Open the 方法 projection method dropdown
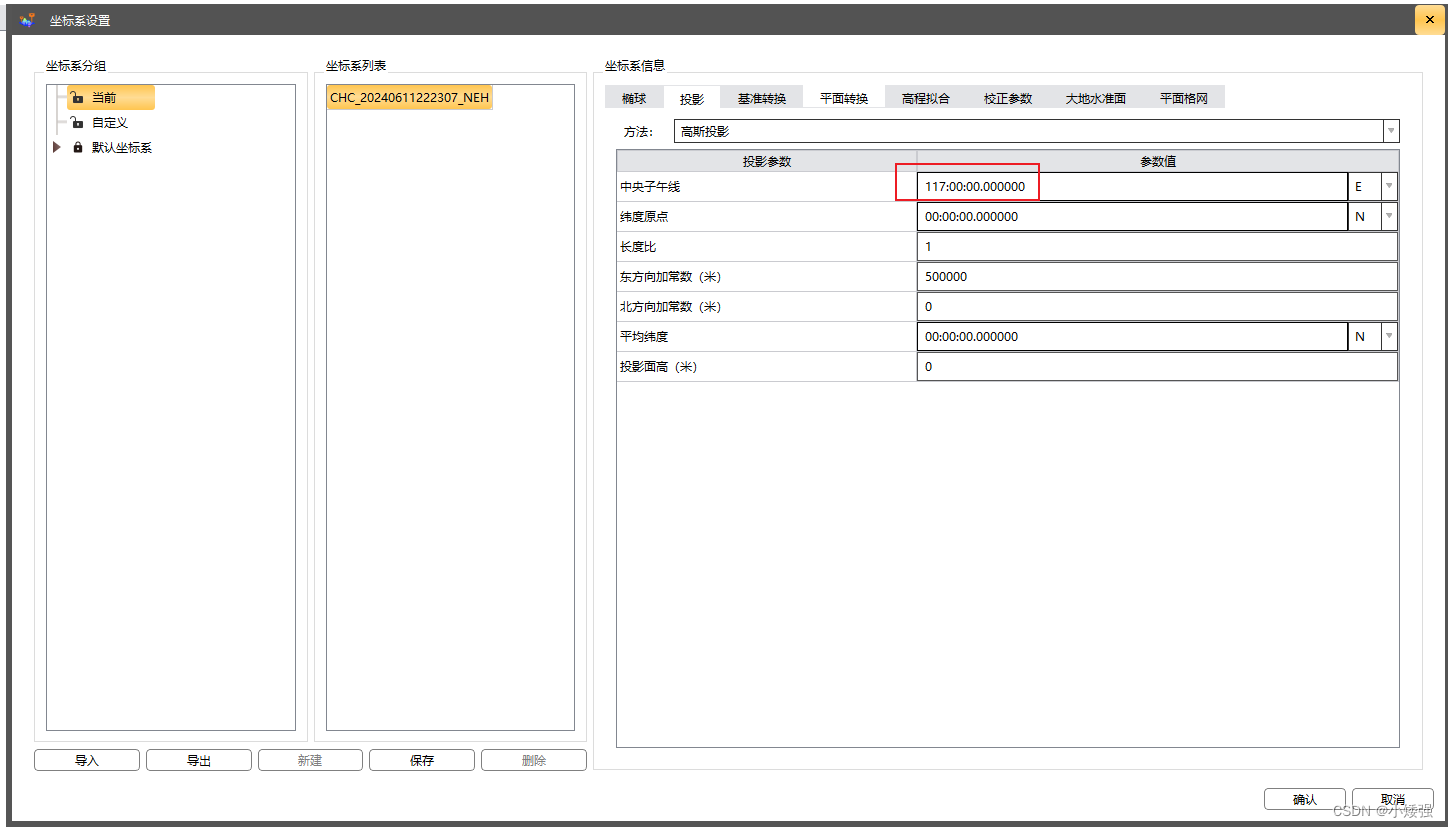The height and width of the screenshot is (827, 1448). [1390, 130]
